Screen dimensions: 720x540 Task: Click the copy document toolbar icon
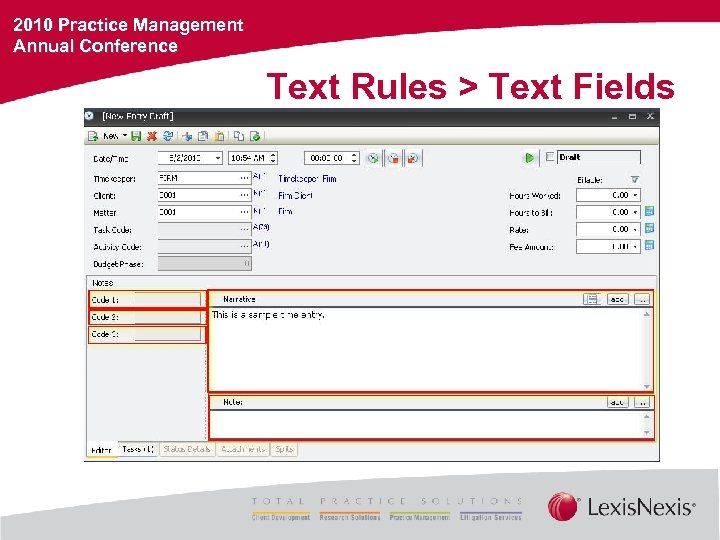[x=203, y=136]
